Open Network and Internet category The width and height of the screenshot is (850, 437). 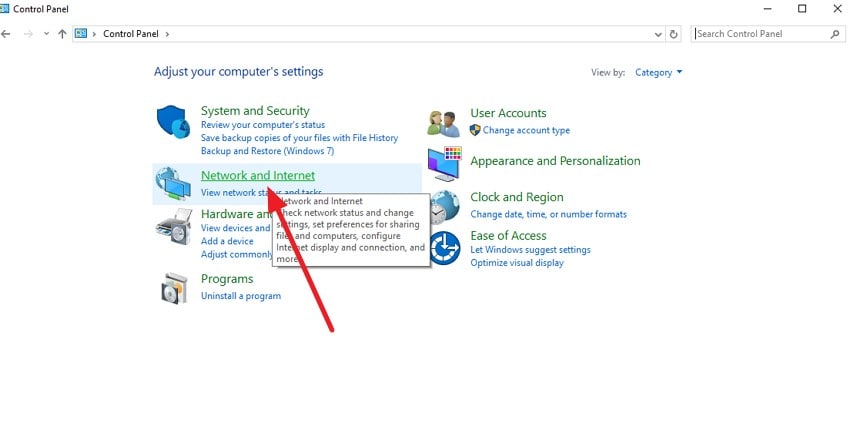[257, 175]
